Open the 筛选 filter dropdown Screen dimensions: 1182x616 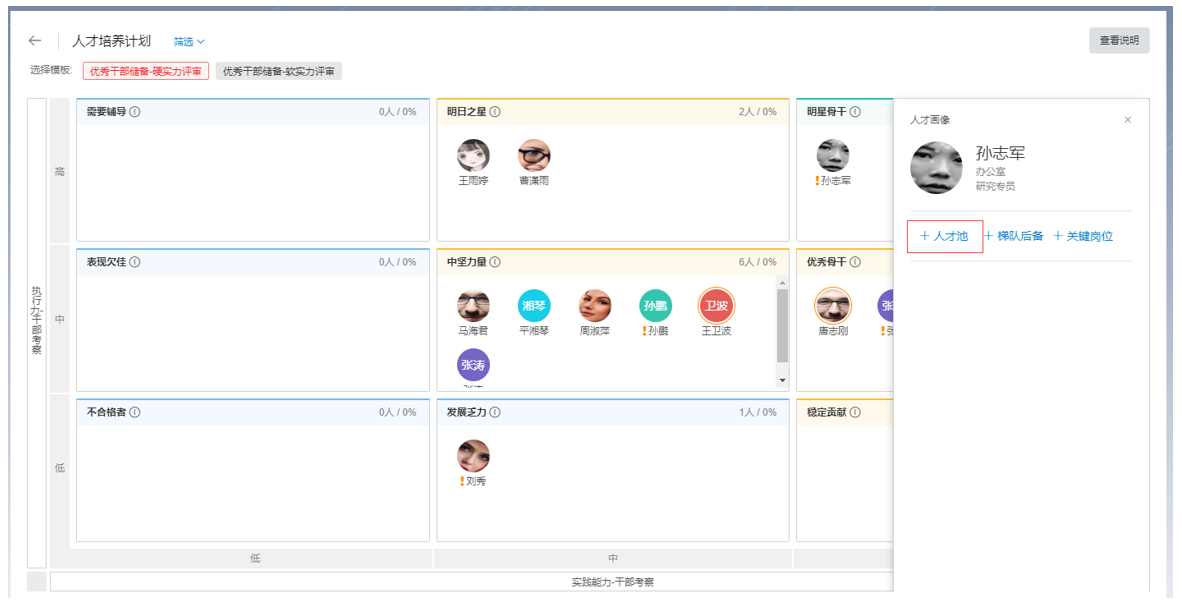[x=188, y=42]
